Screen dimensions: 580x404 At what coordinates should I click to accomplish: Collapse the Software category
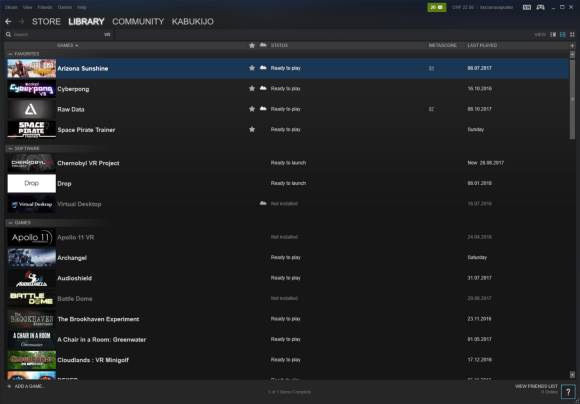10,148
